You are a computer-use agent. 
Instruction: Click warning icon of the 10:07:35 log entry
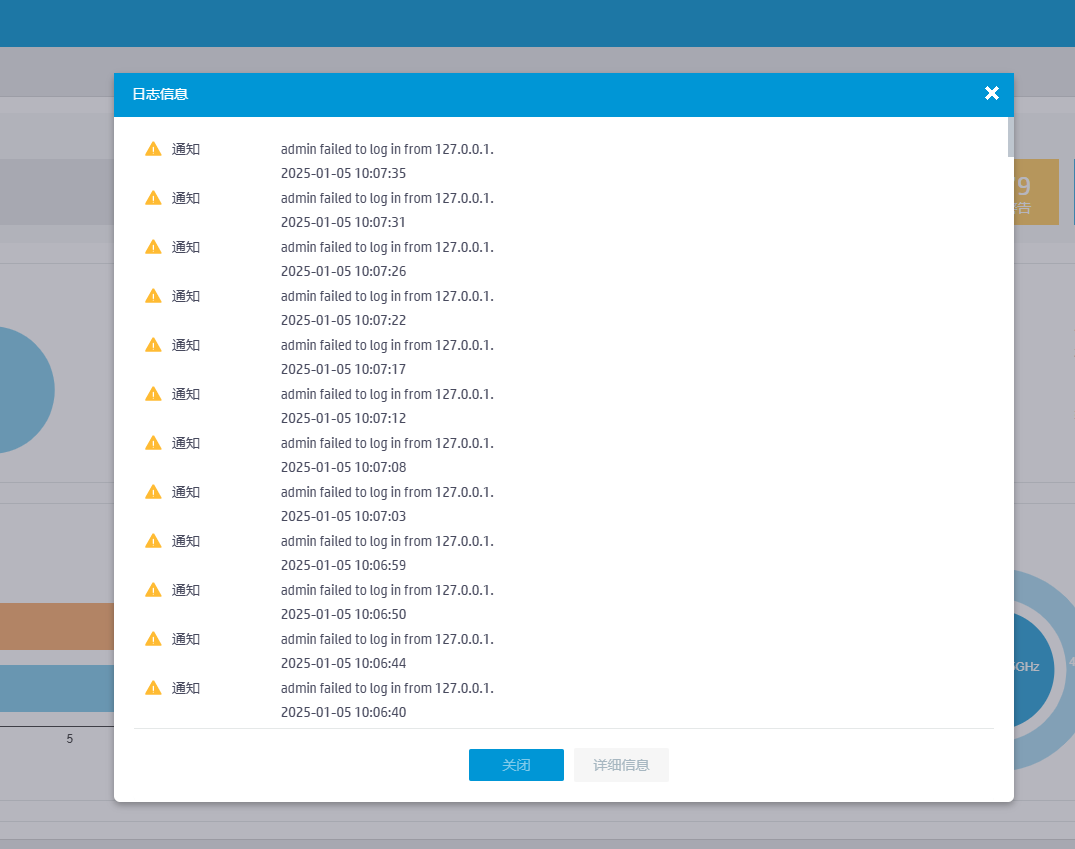pyautogui.click(x=154, y=149)
